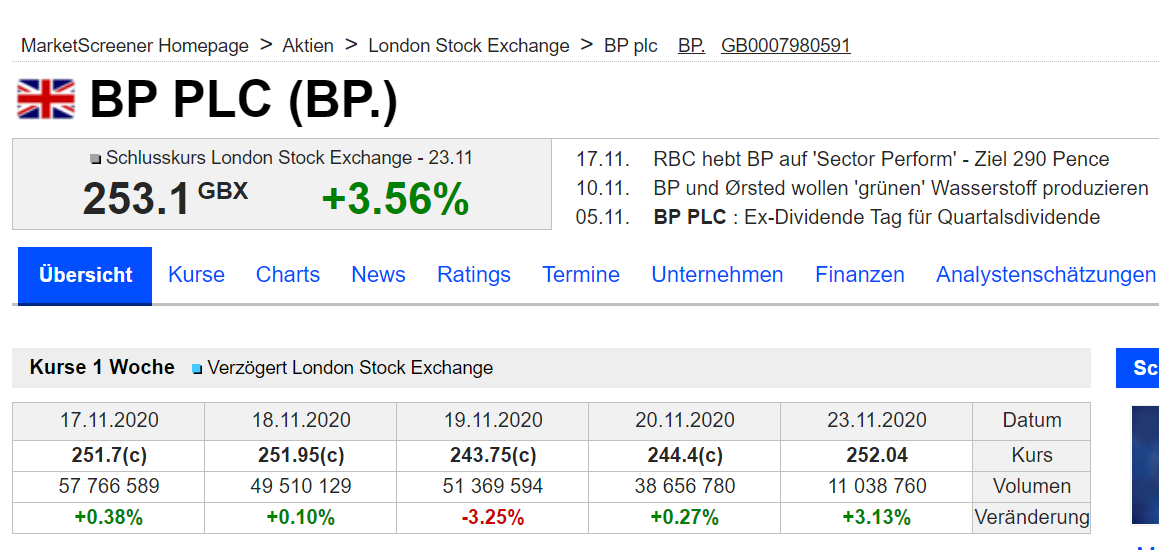Viewport: 1159px width, 550px height.
Task: Open the Übersicht tab
Action: click(x=85, y=275)
